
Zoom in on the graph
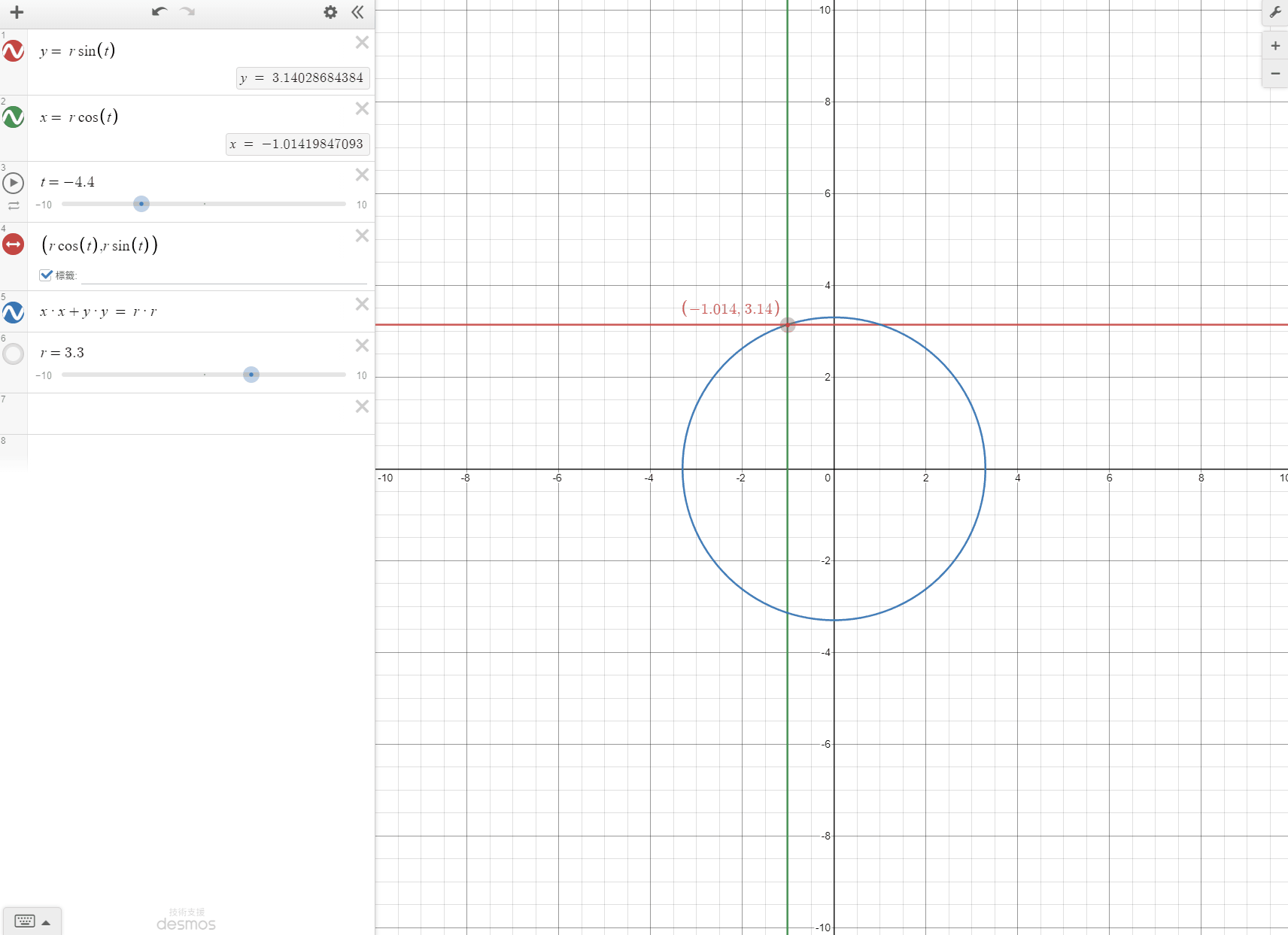[1275, 46]
